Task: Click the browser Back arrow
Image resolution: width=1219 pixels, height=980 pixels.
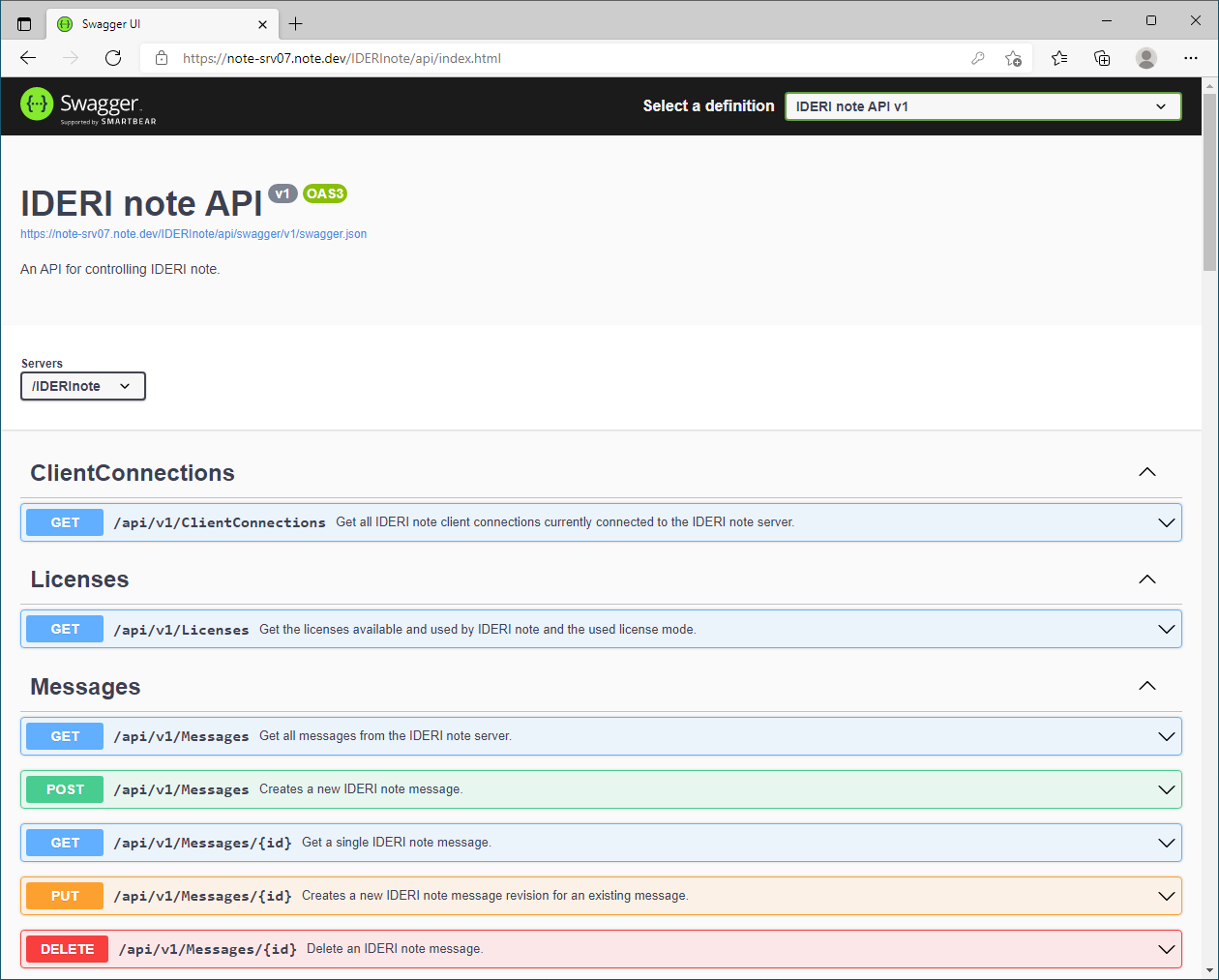Action: 28,58
